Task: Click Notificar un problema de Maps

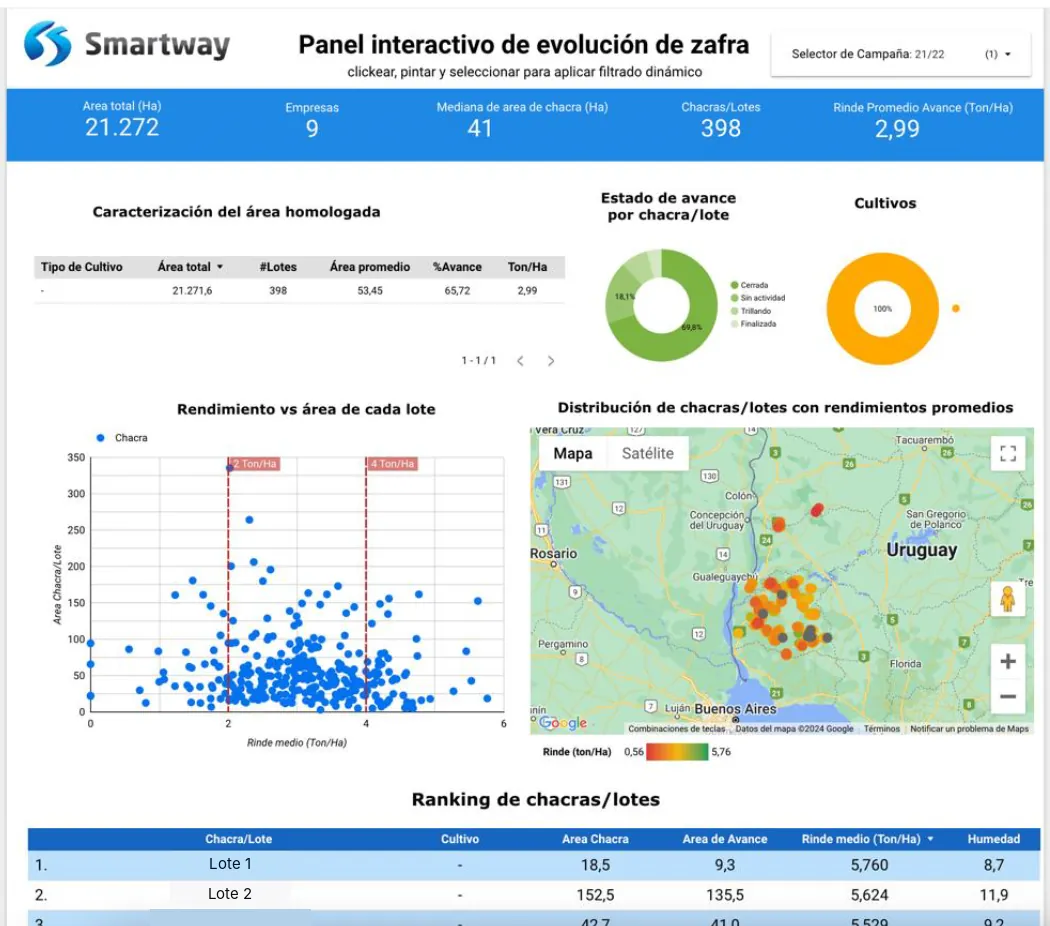Action: point(969,728)
